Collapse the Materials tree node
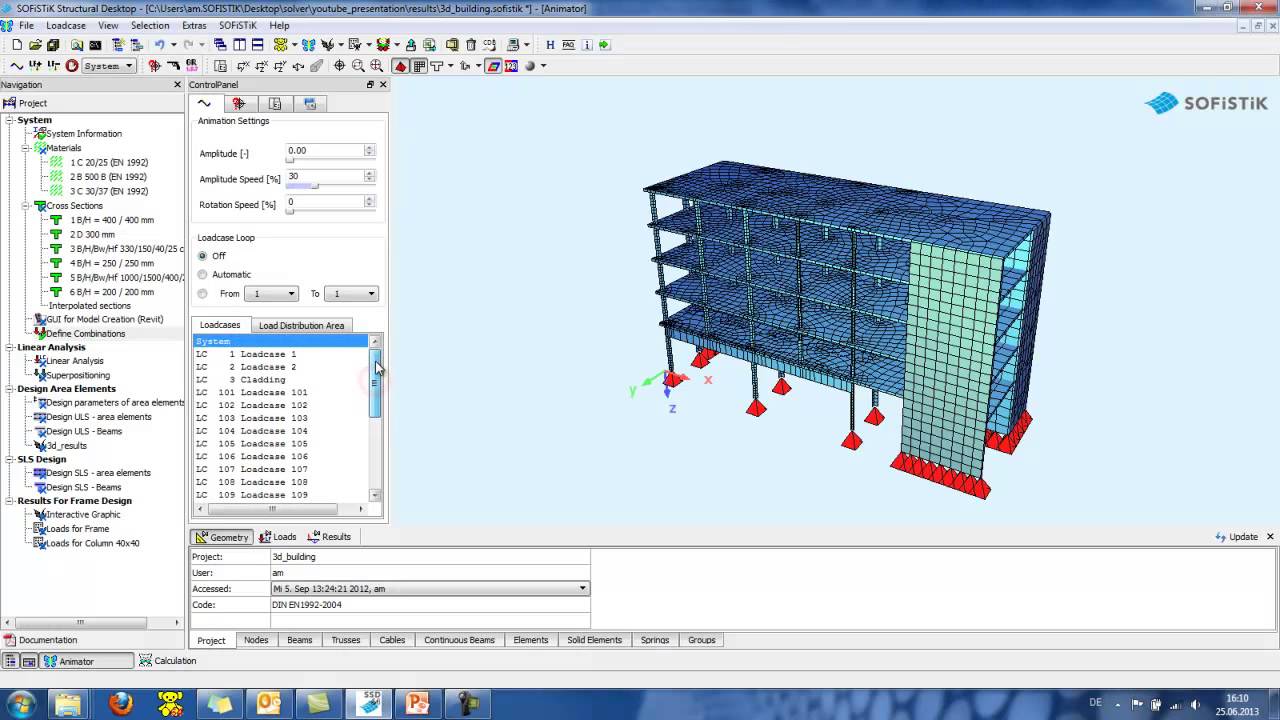This screenshot has width=1280, height=720. click(x=27, y=148)
